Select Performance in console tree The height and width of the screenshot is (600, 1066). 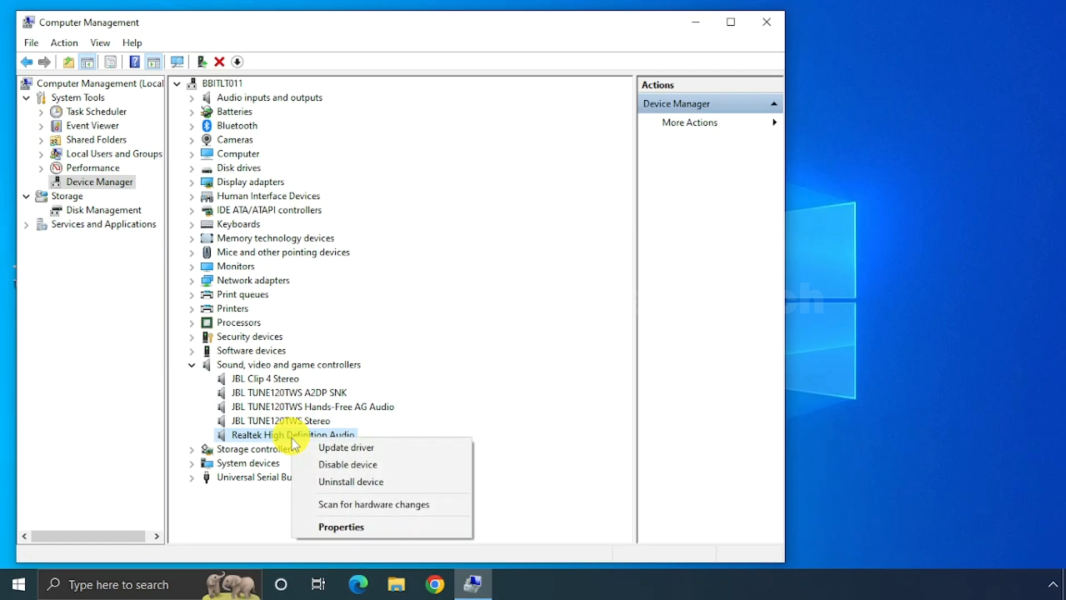(92, 168)
